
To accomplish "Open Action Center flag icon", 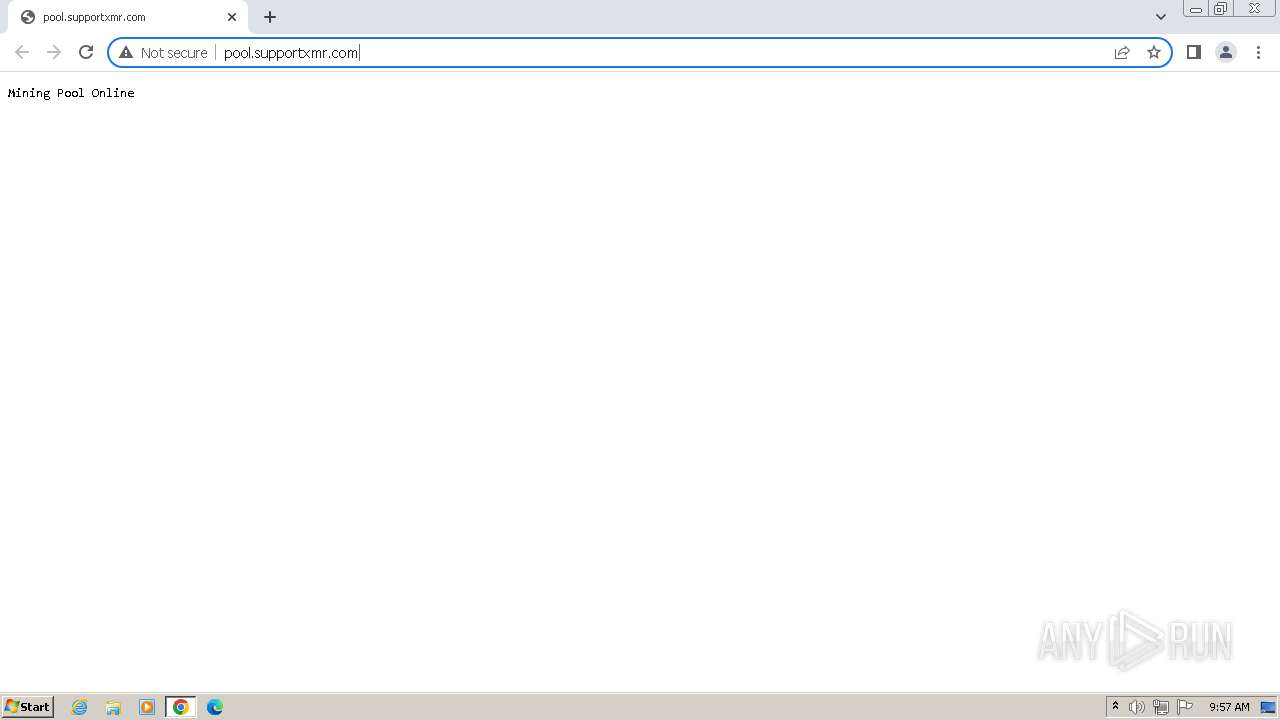I will click(x=1185, y=707).
